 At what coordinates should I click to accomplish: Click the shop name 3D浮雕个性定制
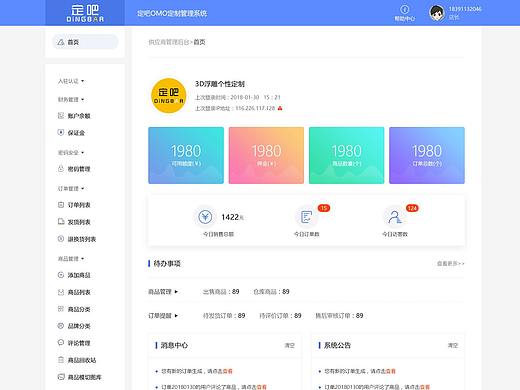coord(220,84)
